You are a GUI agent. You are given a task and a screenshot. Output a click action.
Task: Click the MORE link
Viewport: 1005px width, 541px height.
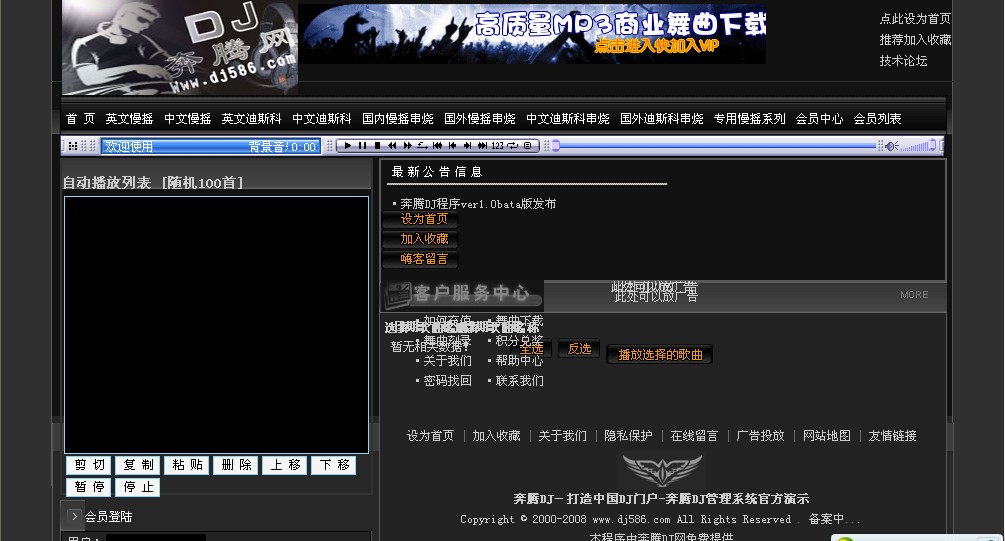click(914, 295)
